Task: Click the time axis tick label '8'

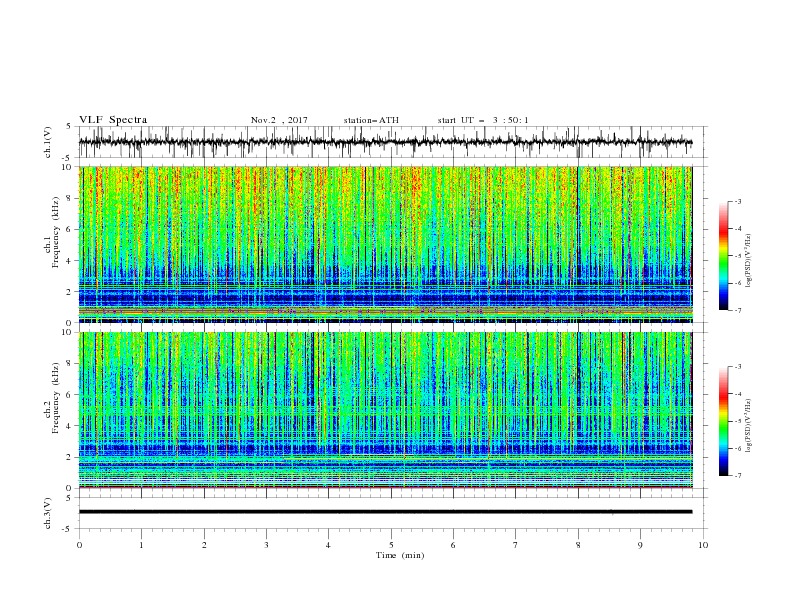Action: click(x=578, y=545)
